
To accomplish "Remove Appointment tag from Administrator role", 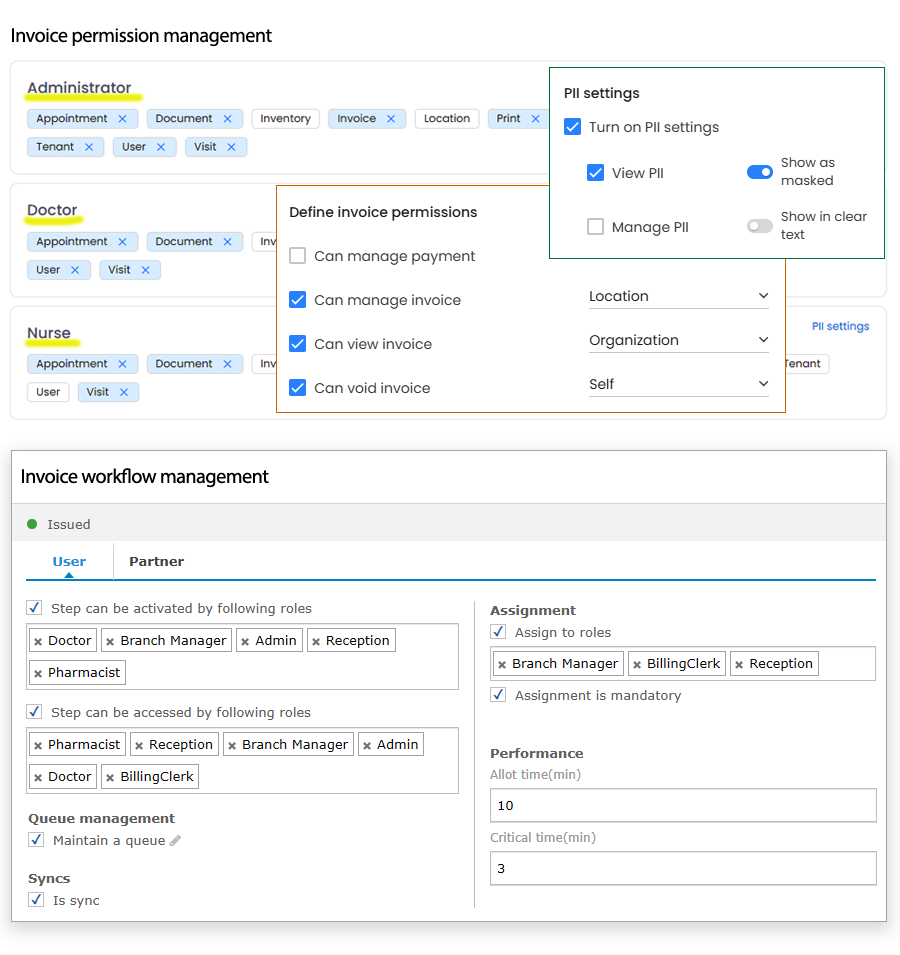I will click(x=122, y=119).
